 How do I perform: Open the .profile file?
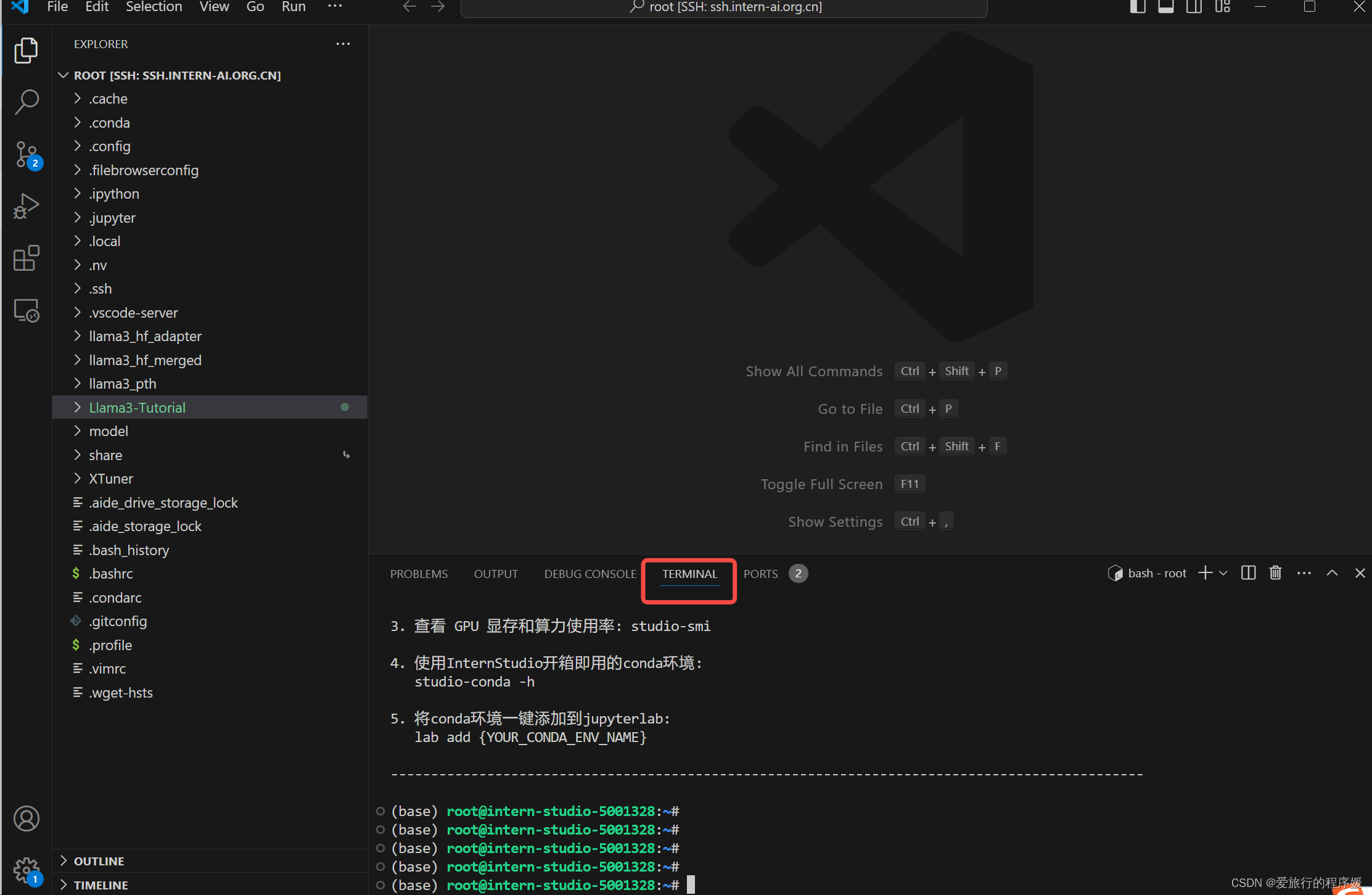click(210, 645)
